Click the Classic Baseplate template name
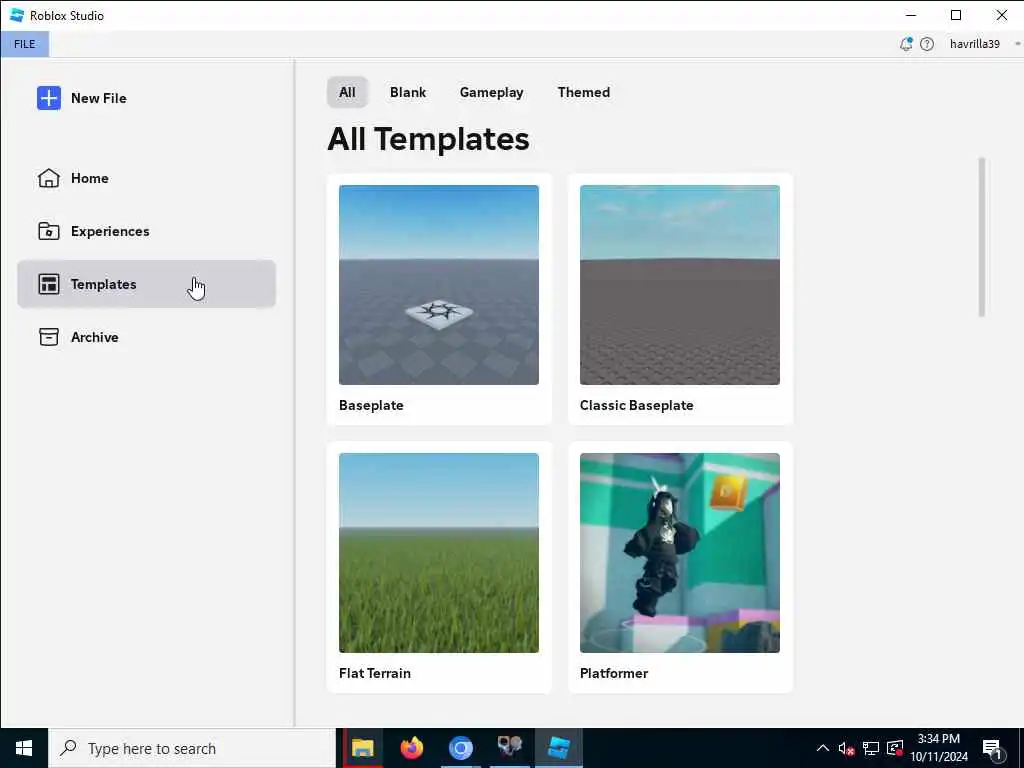This screenshot has height=768, width=1024. (x=637, y=405)
